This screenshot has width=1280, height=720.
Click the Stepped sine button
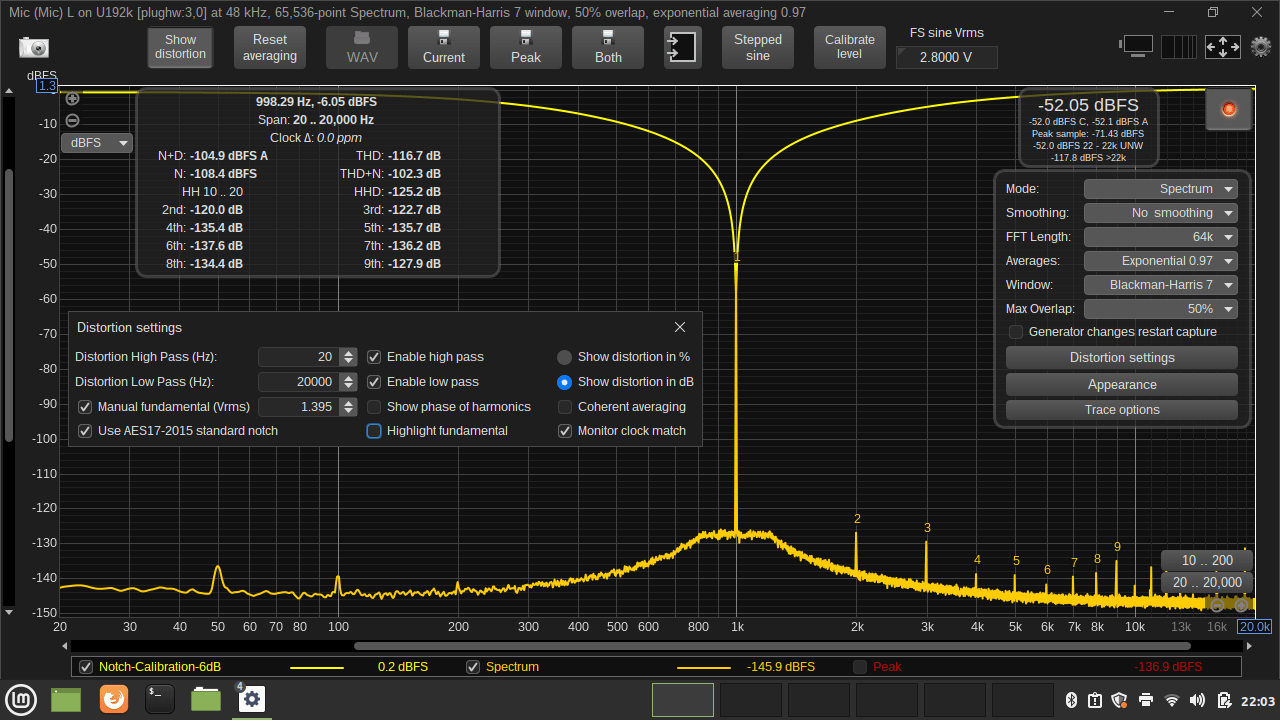click(x=758, y=47)
